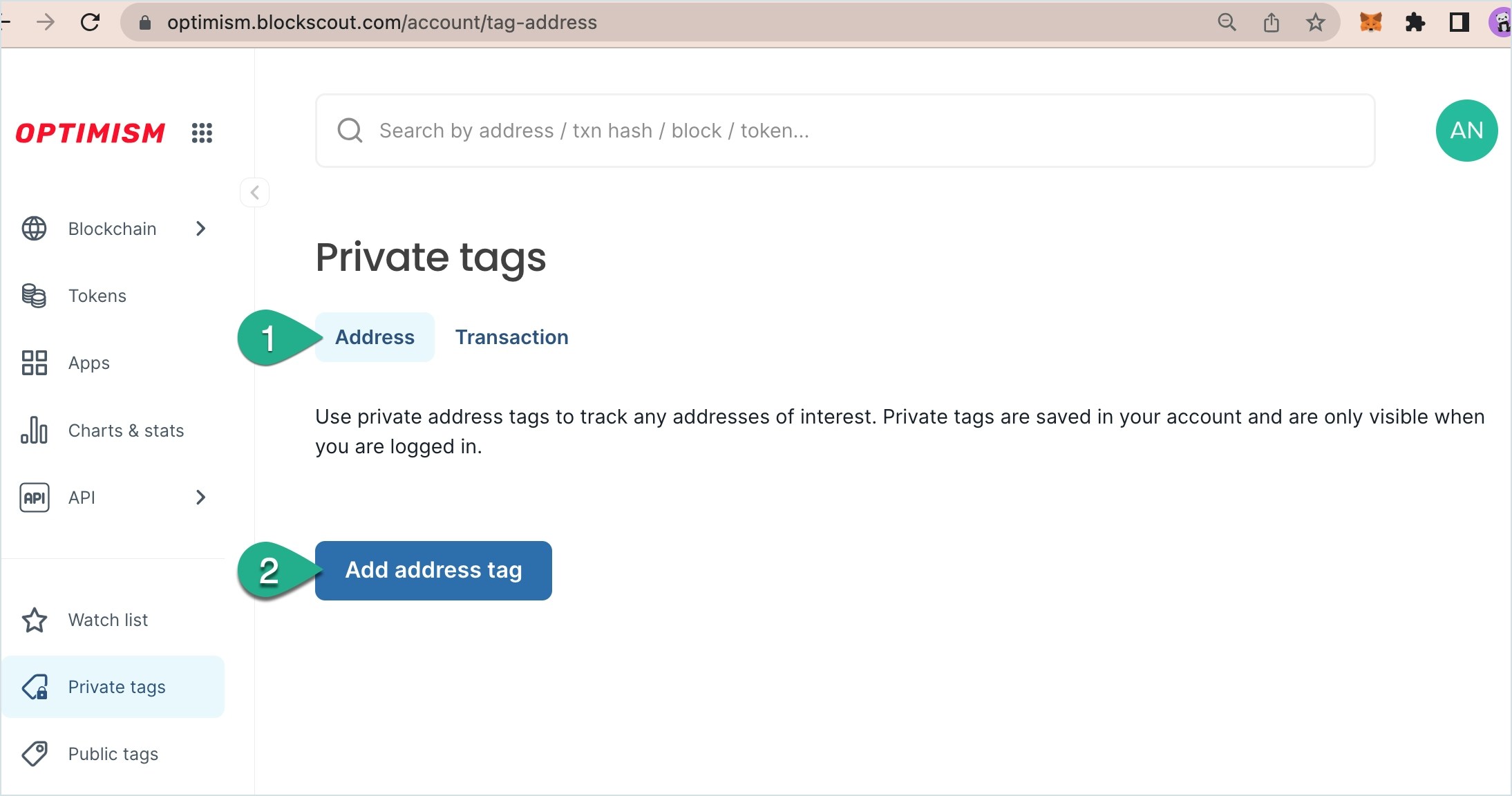This screenshot has height=796, width=1512.
Task: Go to Charts & stats
Action: 126,430
